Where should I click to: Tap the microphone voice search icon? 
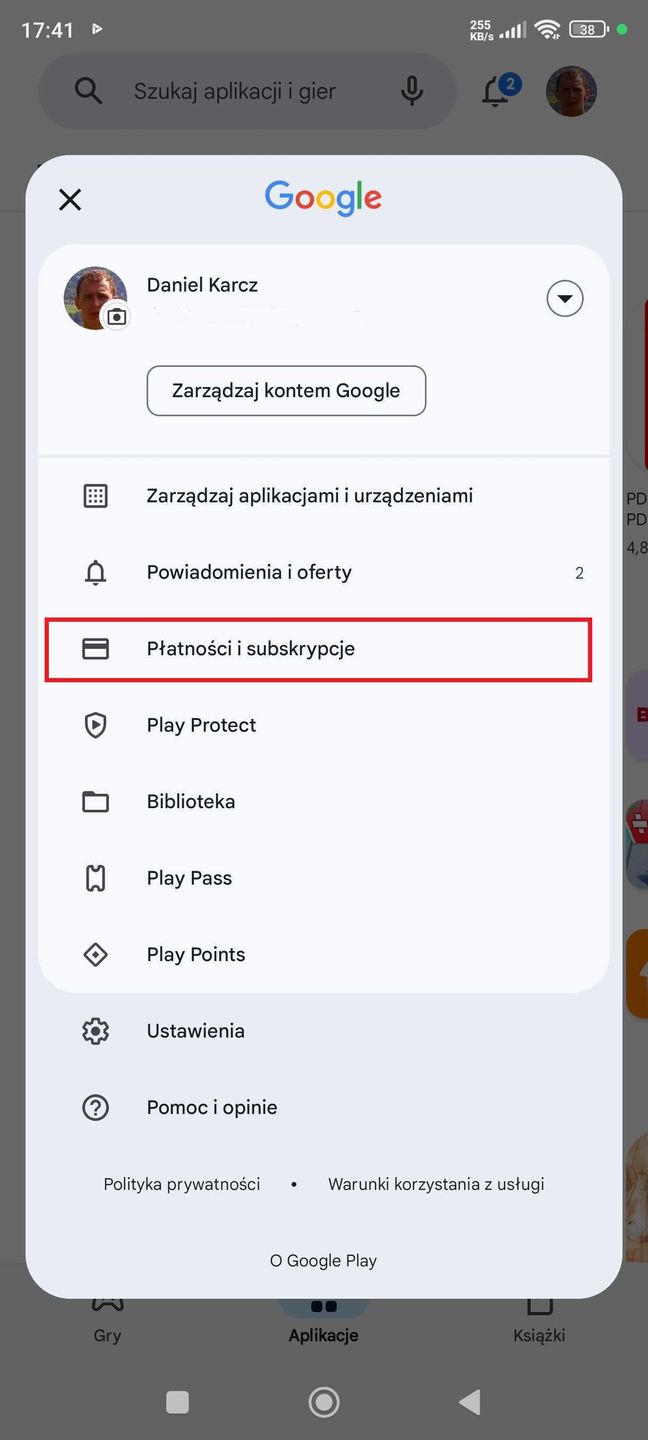point(411,92)
